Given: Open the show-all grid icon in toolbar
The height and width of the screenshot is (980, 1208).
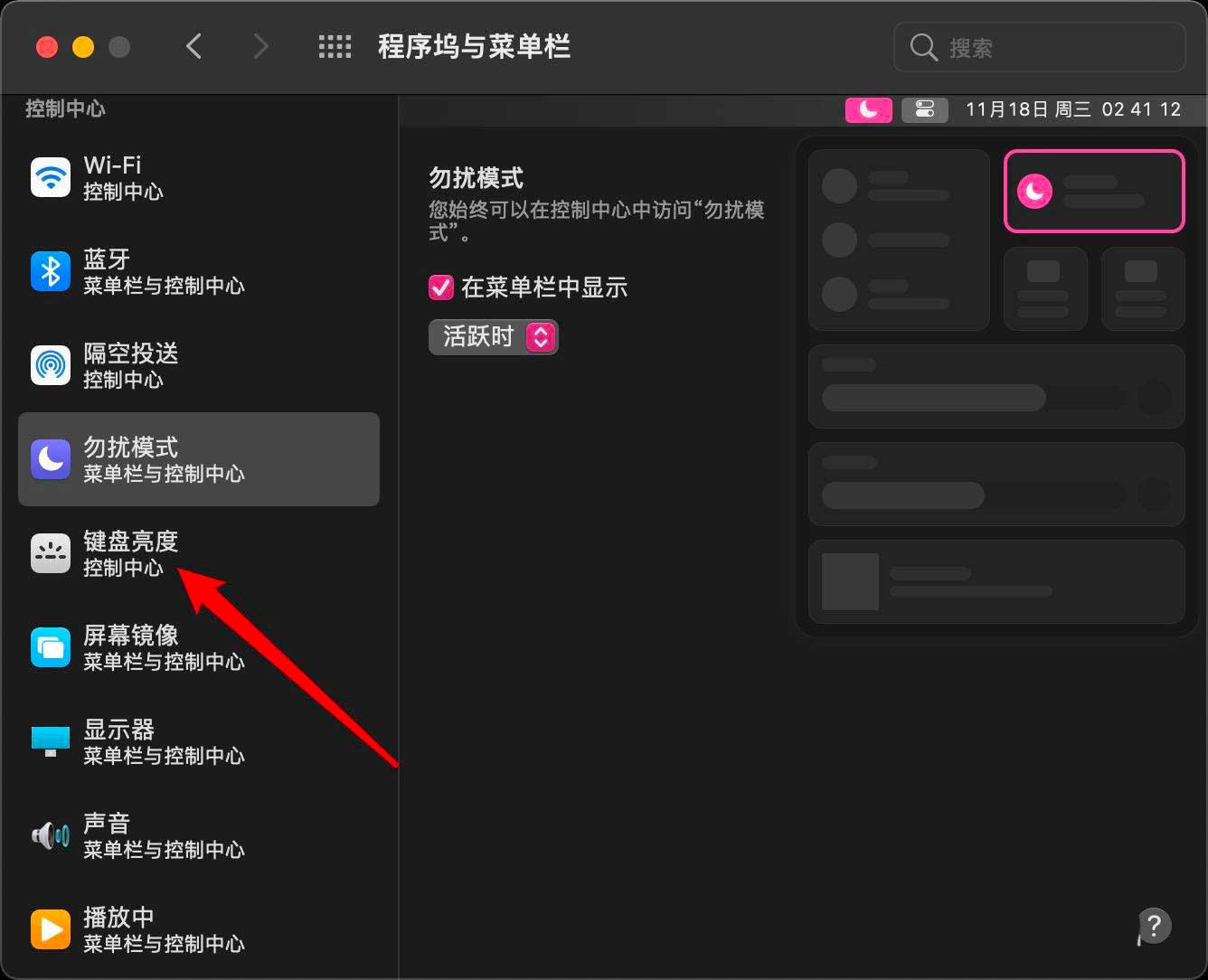Looking at the screenshot, I should tap(335, 46).
